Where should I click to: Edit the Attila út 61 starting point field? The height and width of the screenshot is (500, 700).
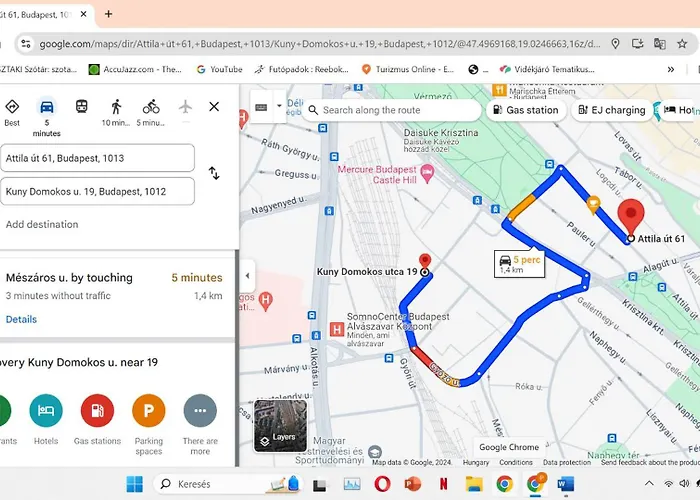pyautogui.click(x=97, y=158)
